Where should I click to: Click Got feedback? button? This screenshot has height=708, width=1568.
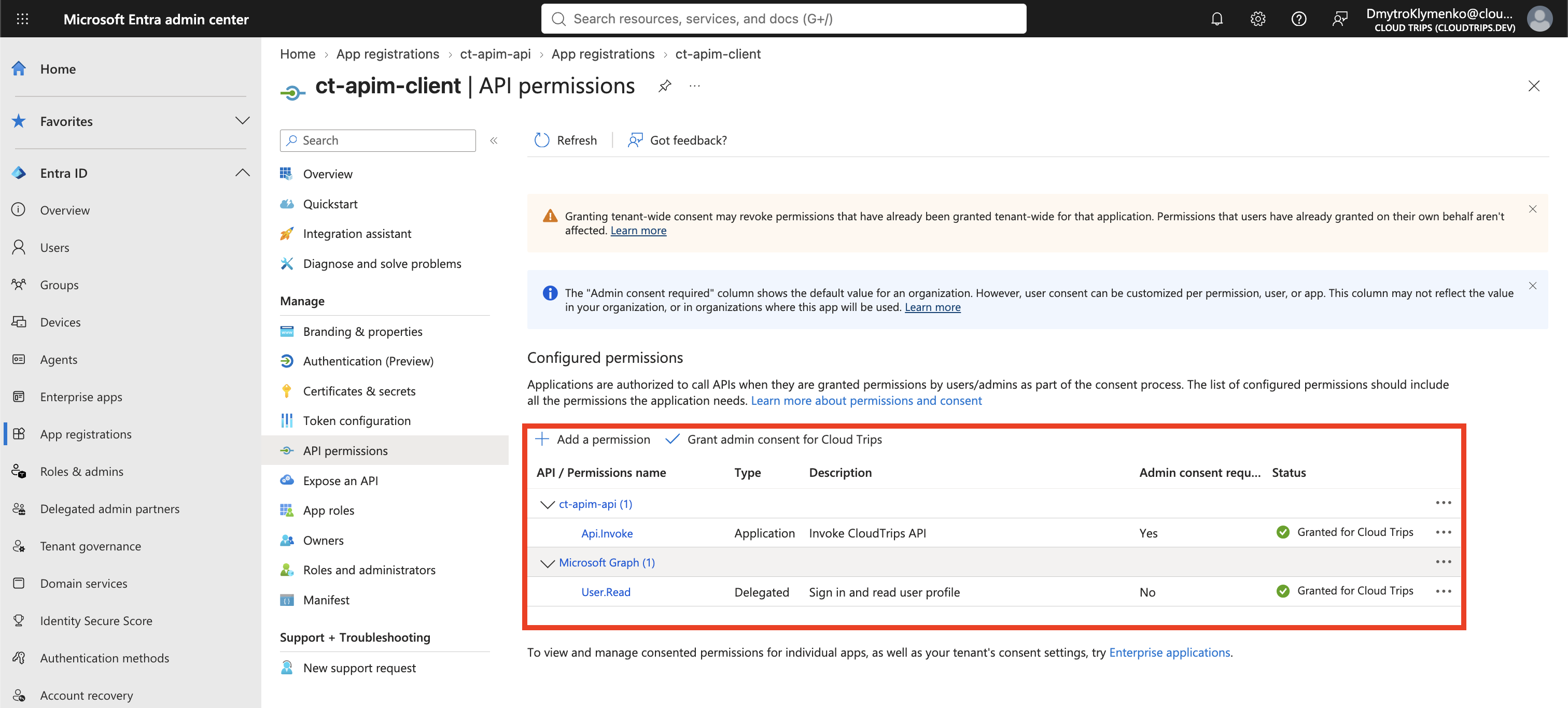coord(678,140)
